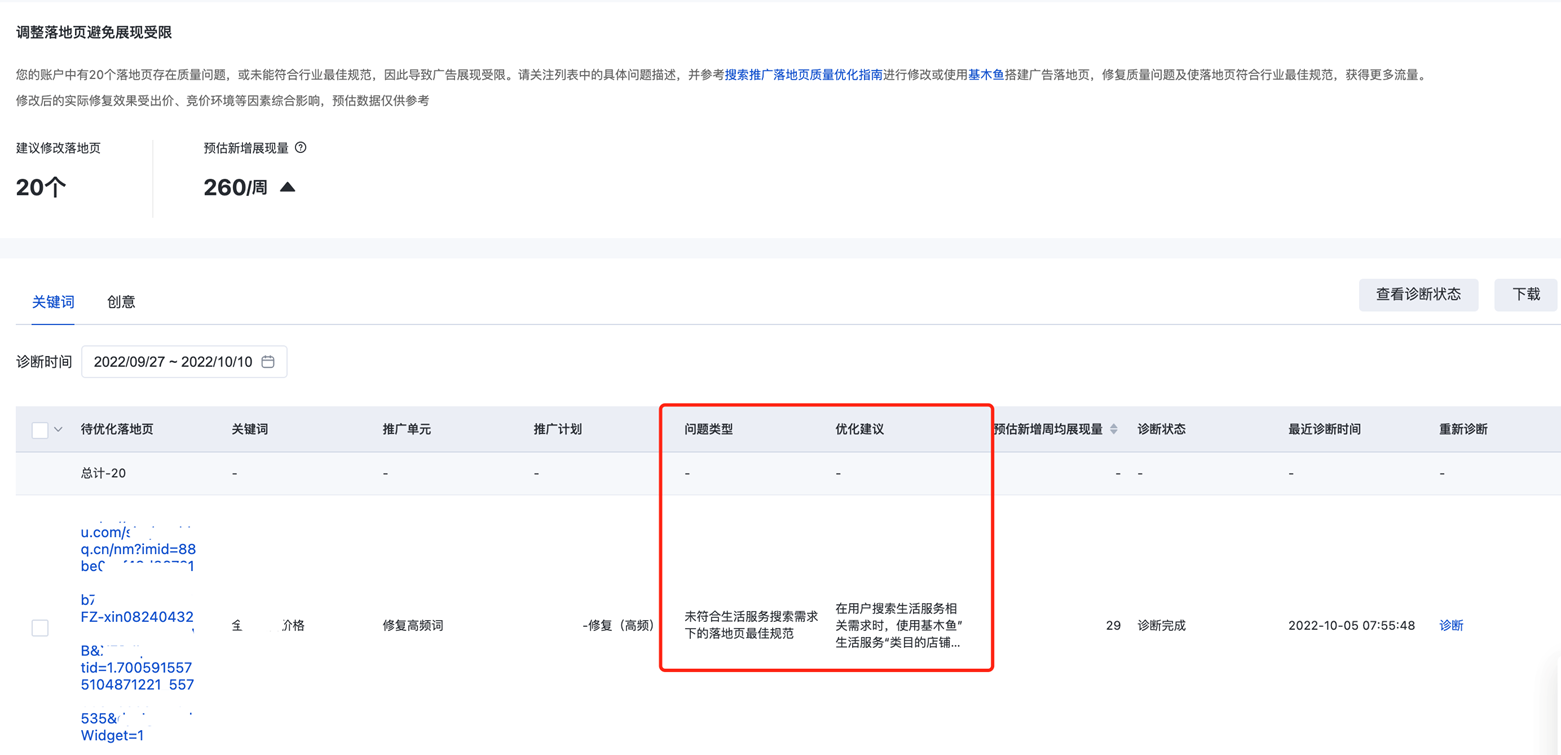Click the 下载 button
This screenshot has height=755, width=1561.
click(x=1525, y=295)
